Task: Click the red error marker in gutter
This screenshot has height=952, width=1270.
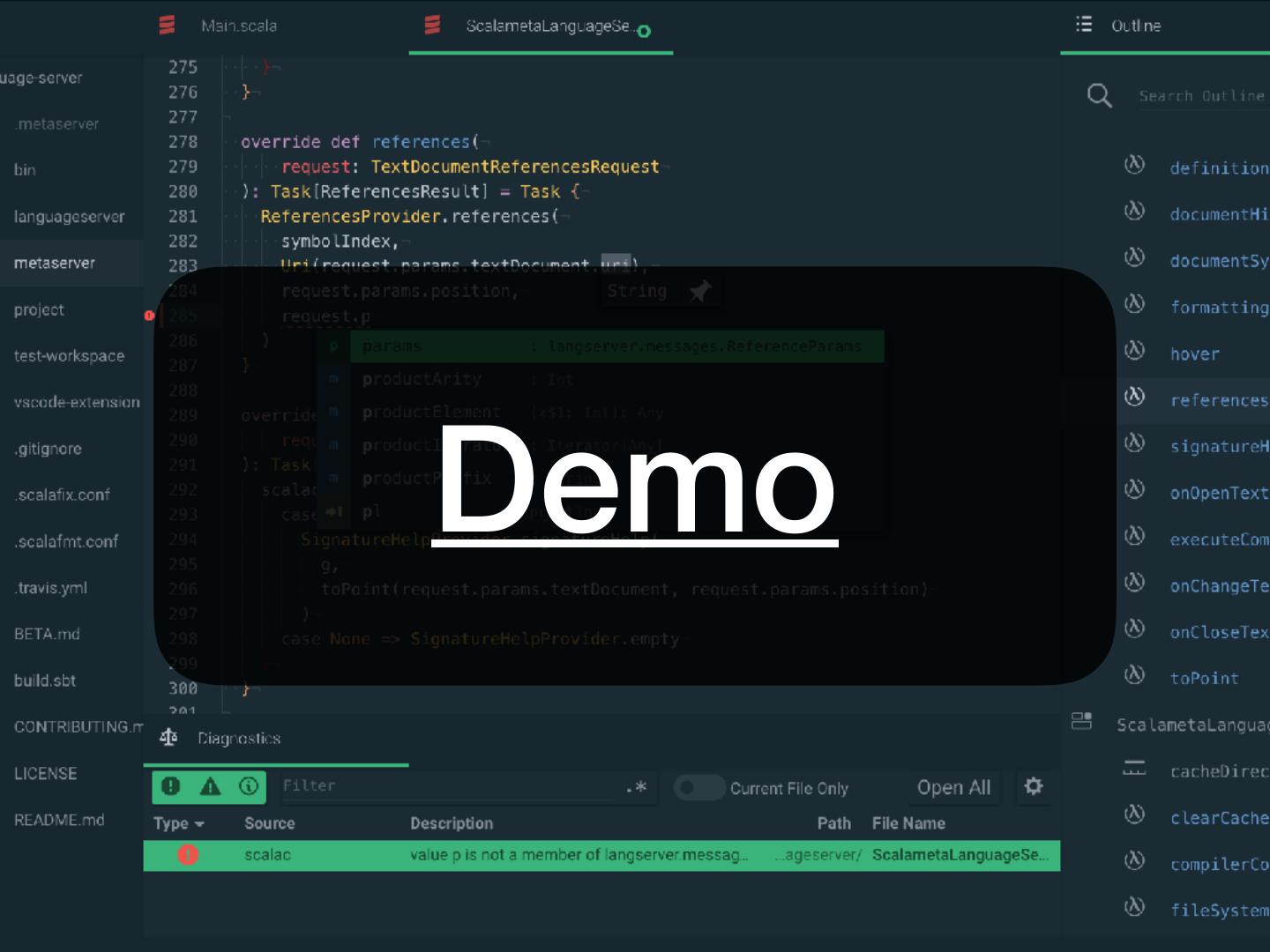Action: [x=149, y=316]
